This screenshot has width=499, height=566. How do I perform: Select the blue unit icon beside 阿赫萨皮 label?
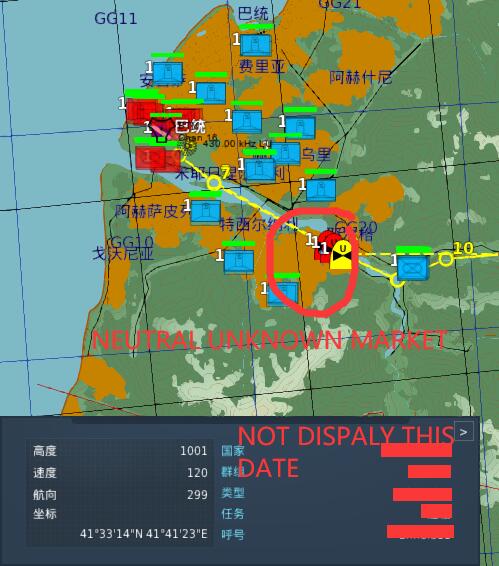point(205,212)
